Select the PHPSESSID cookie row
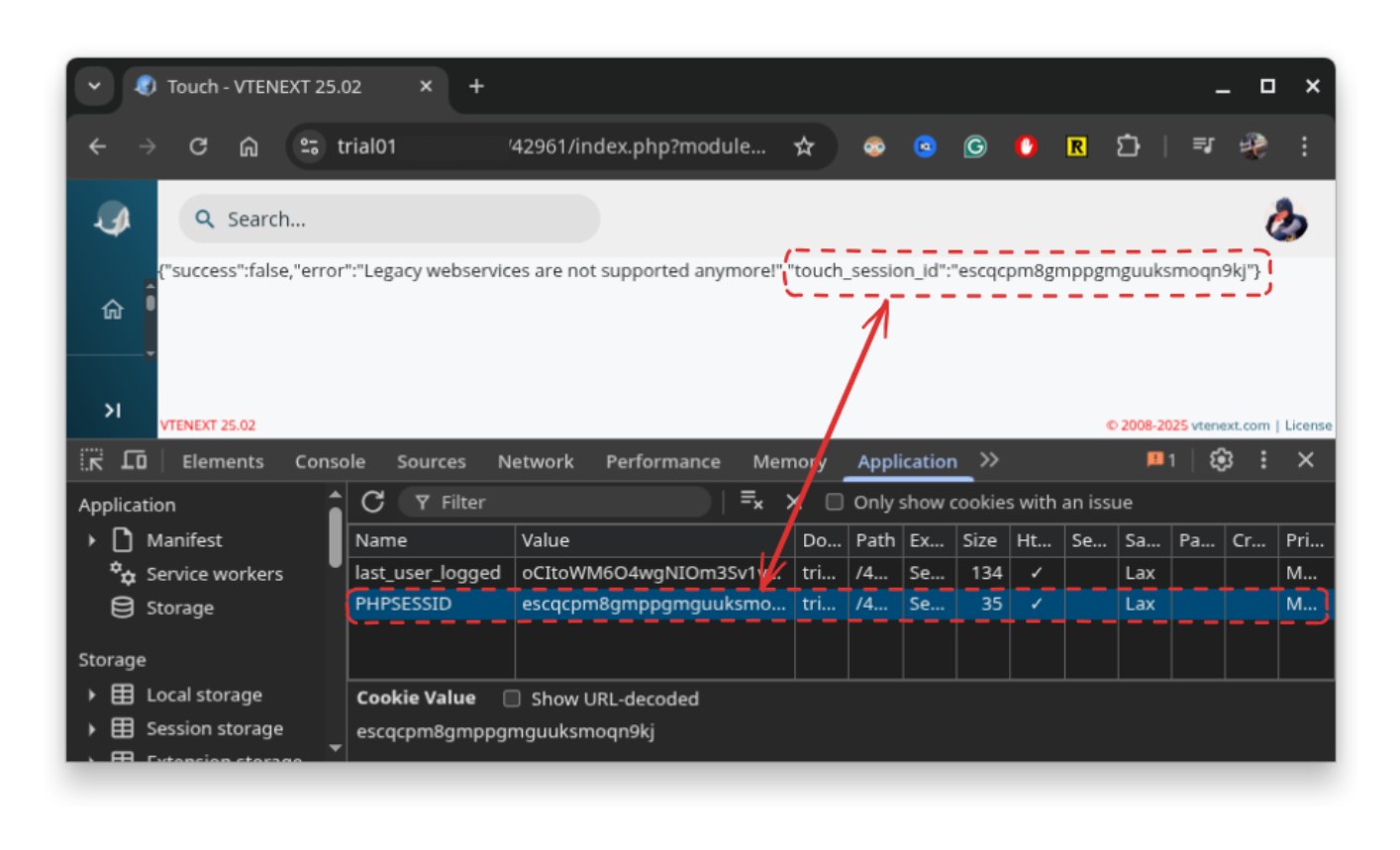Screen dimensions: 1400x850 (840, 604)
